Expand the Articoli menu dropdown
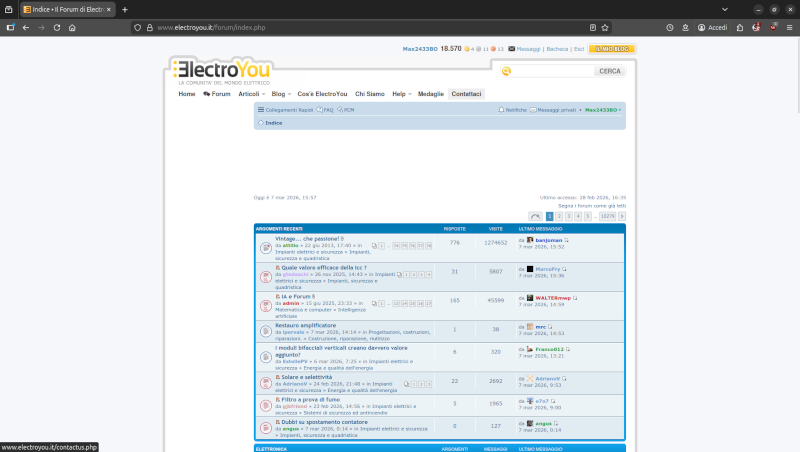Screen dimensions: 800x452 (250, 93)
